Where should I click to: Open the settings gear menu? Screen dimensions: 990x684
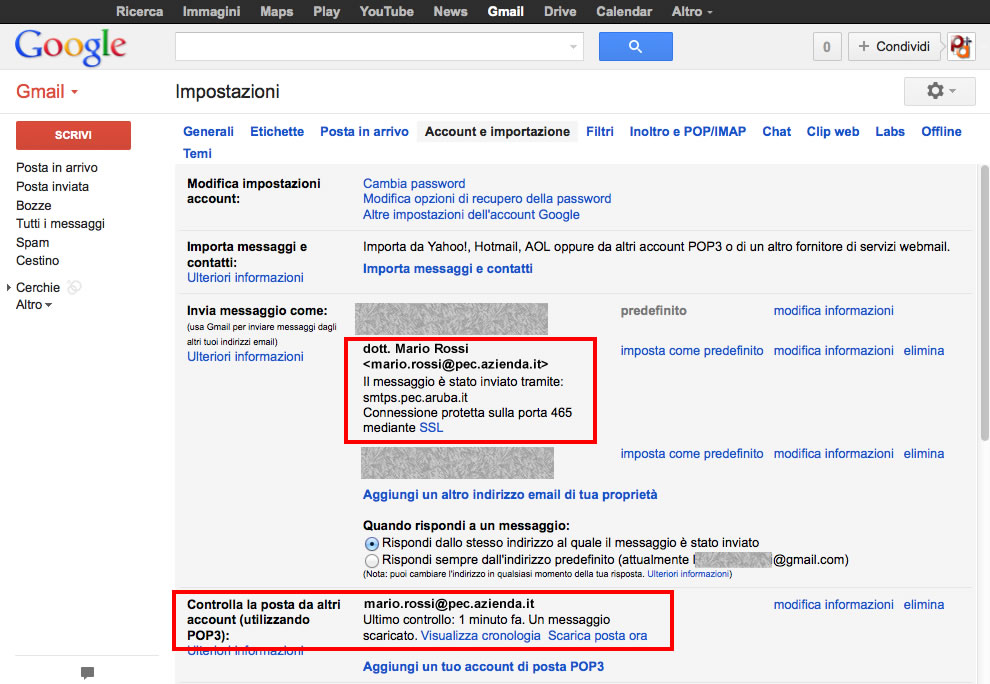pos(940,91)
